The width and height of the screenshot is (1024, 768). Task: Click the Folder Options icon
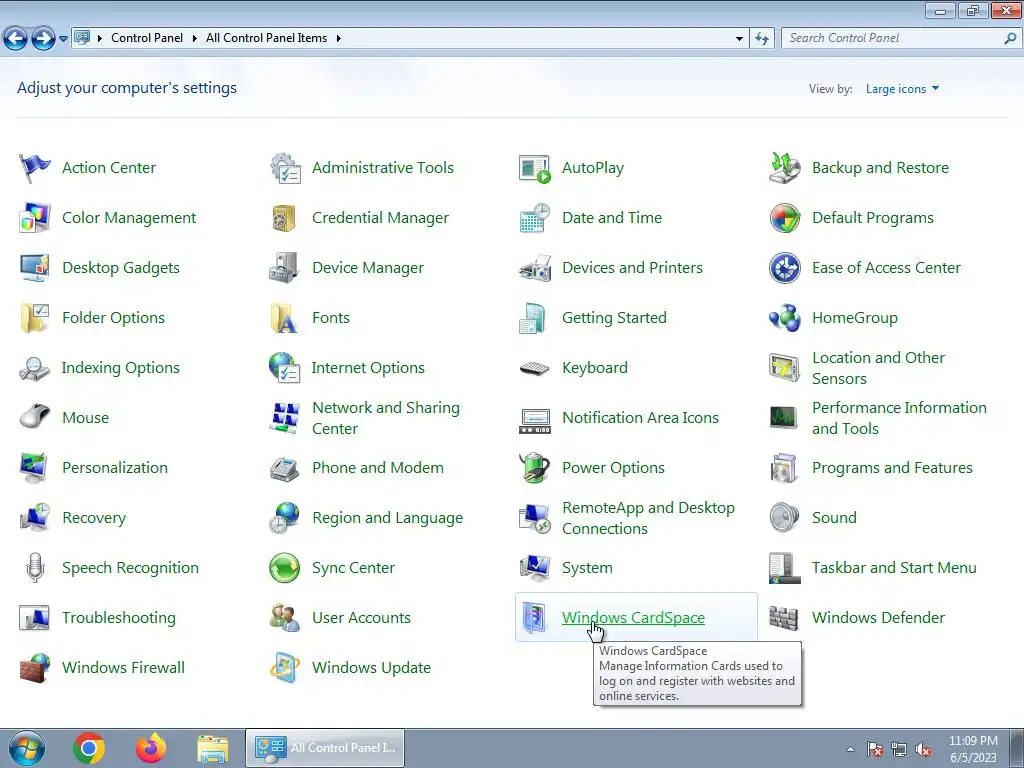(35, 318)
